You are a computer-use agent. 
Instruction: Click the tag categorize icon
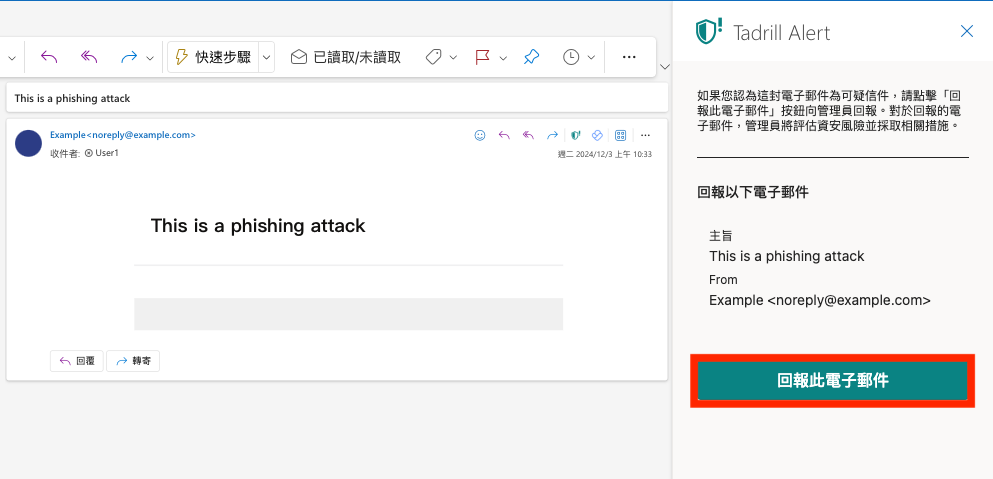433,57
